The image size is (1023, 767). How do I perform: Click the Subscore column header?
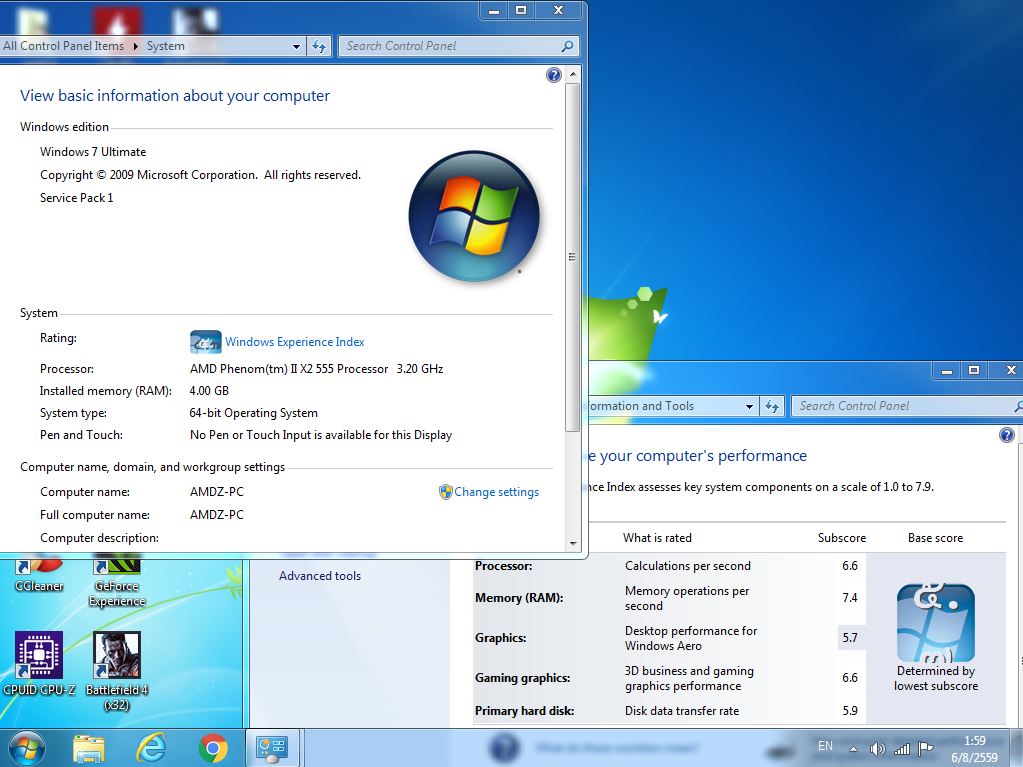pos(842,538)
